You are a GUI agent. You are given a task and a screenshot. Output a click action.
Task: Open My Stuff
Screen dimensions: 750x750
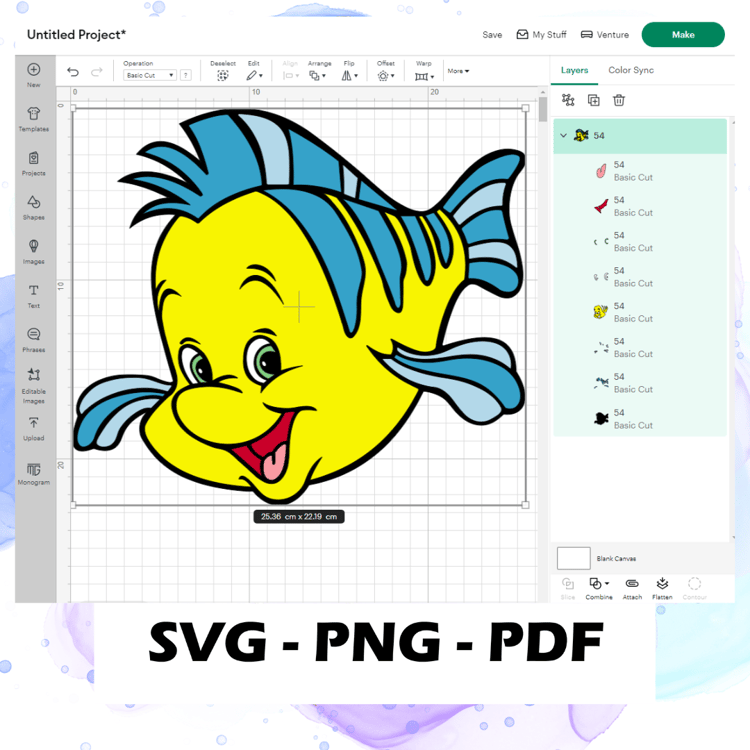pos(541,34)
